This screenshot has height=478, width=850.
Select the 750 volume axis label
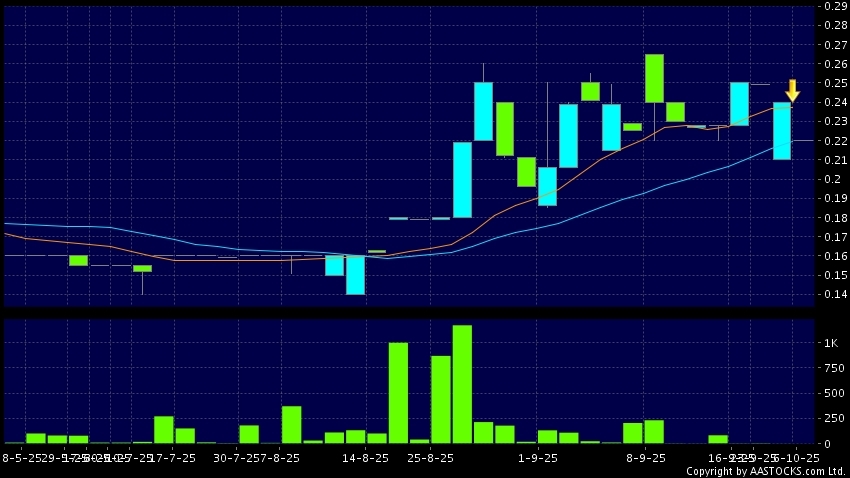[x=831, y=368]
